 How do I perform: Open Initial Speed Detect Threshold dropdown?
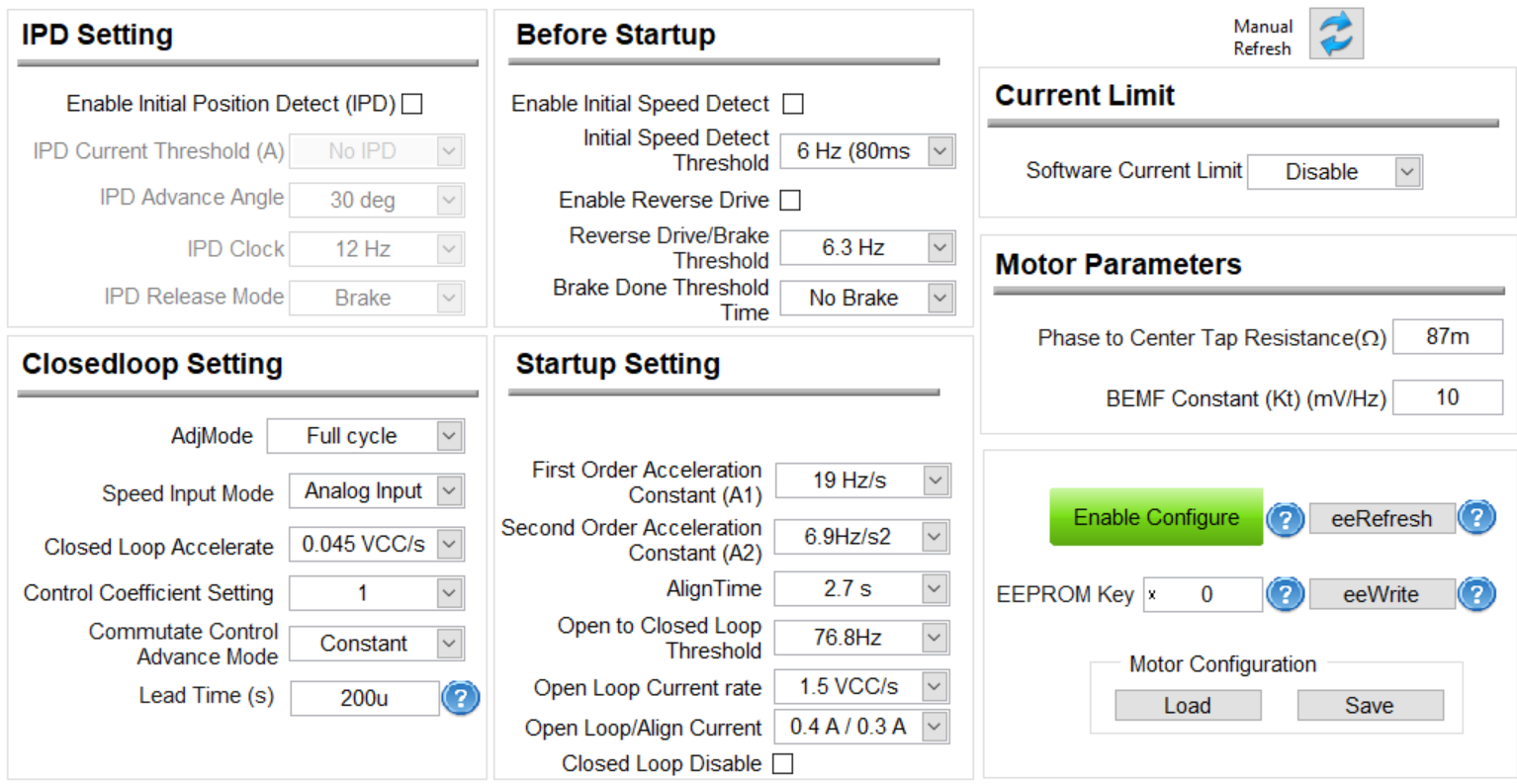(867, 151)
